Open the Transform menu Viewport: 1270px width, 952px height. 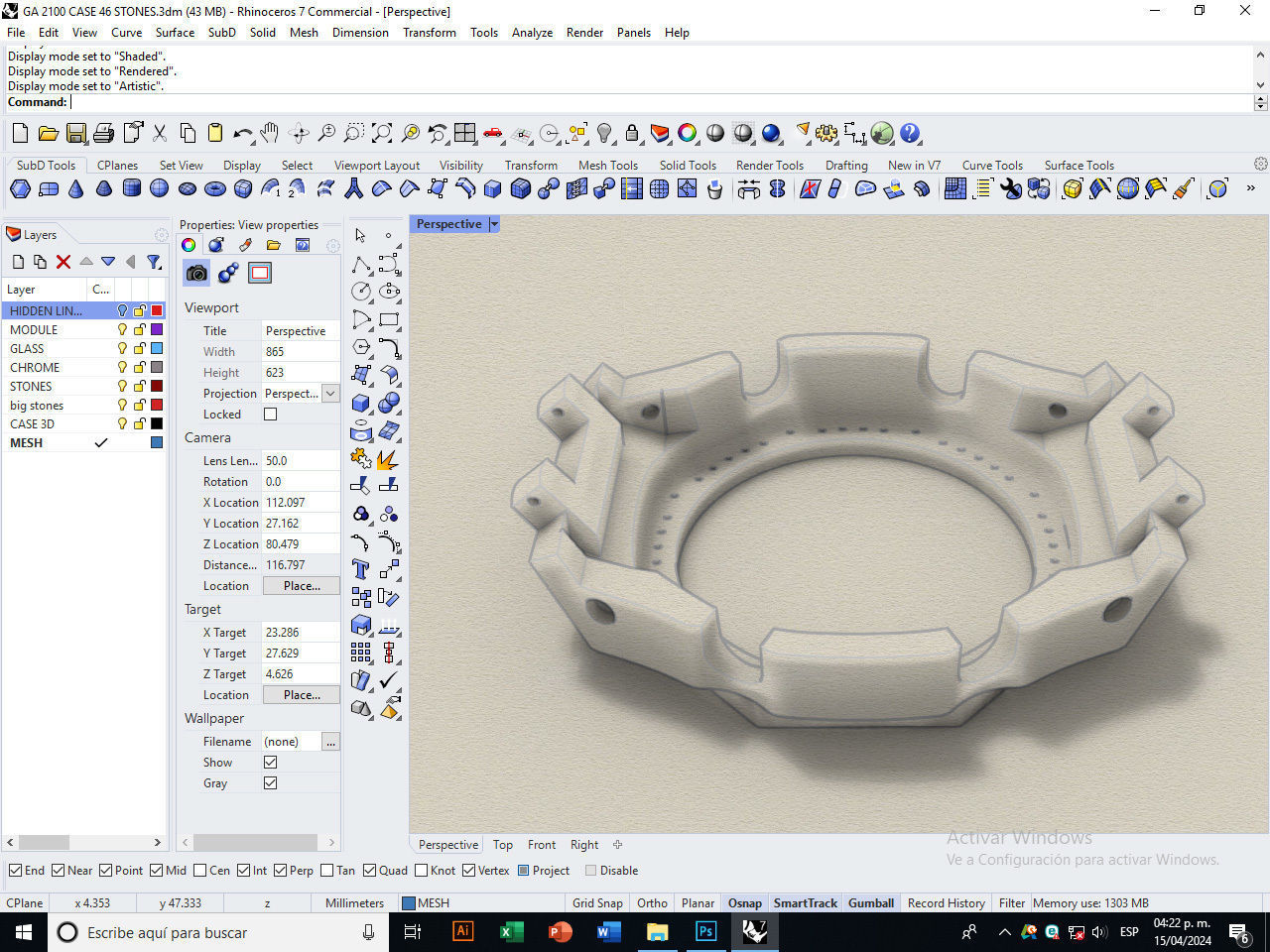(430, 33)
